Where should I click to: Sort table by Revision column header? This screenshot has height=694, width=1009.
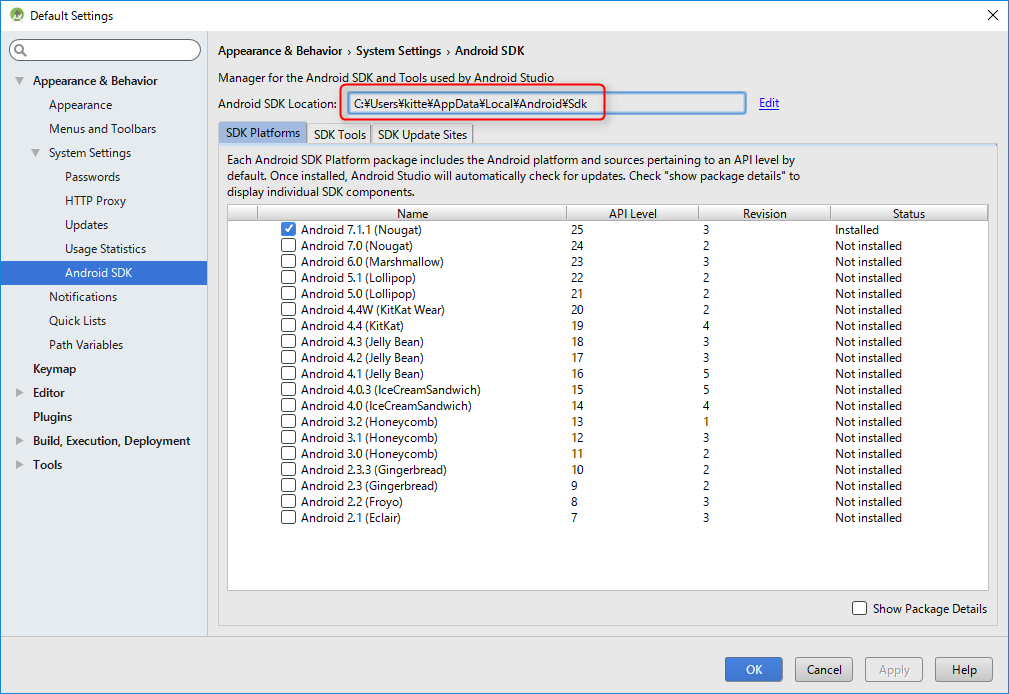[x=764, y=213]
